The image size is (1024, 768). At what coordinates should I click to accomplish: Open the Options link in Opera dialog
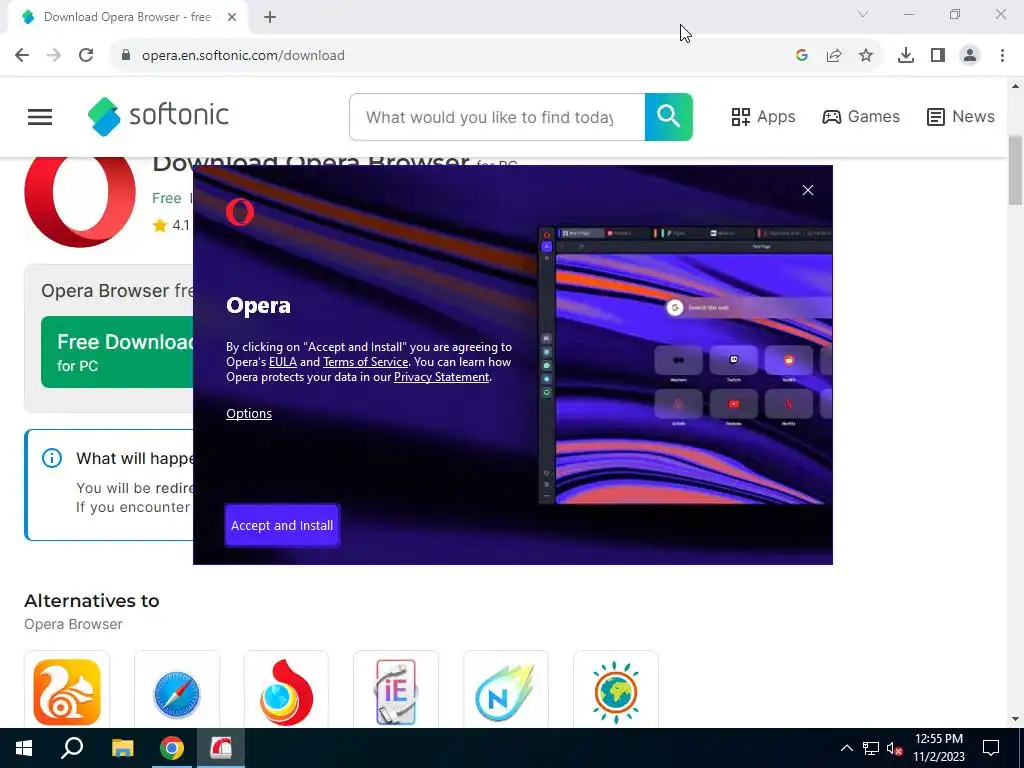[x=249, y=413]
